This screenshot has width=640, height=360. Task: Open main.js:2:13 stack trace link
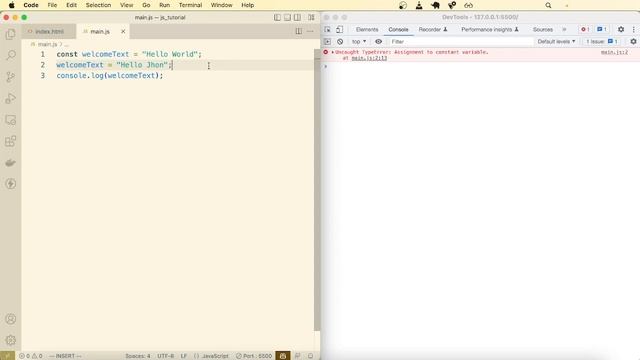(x=369, y=58)
